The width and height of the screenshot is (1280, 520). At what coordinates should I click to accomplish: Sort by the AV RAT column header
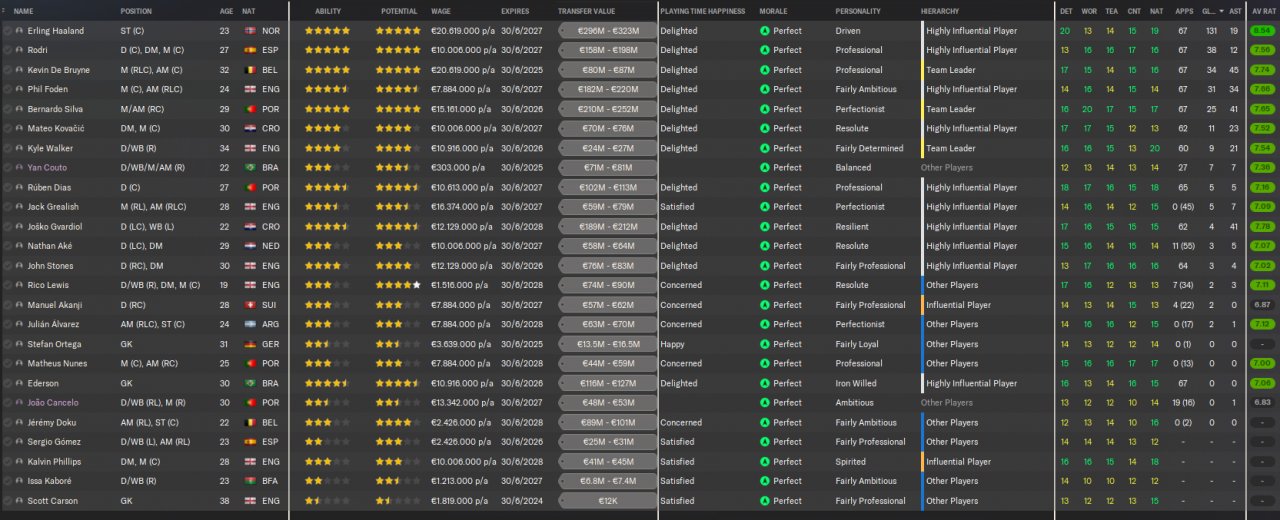[x=1262, y=11]
